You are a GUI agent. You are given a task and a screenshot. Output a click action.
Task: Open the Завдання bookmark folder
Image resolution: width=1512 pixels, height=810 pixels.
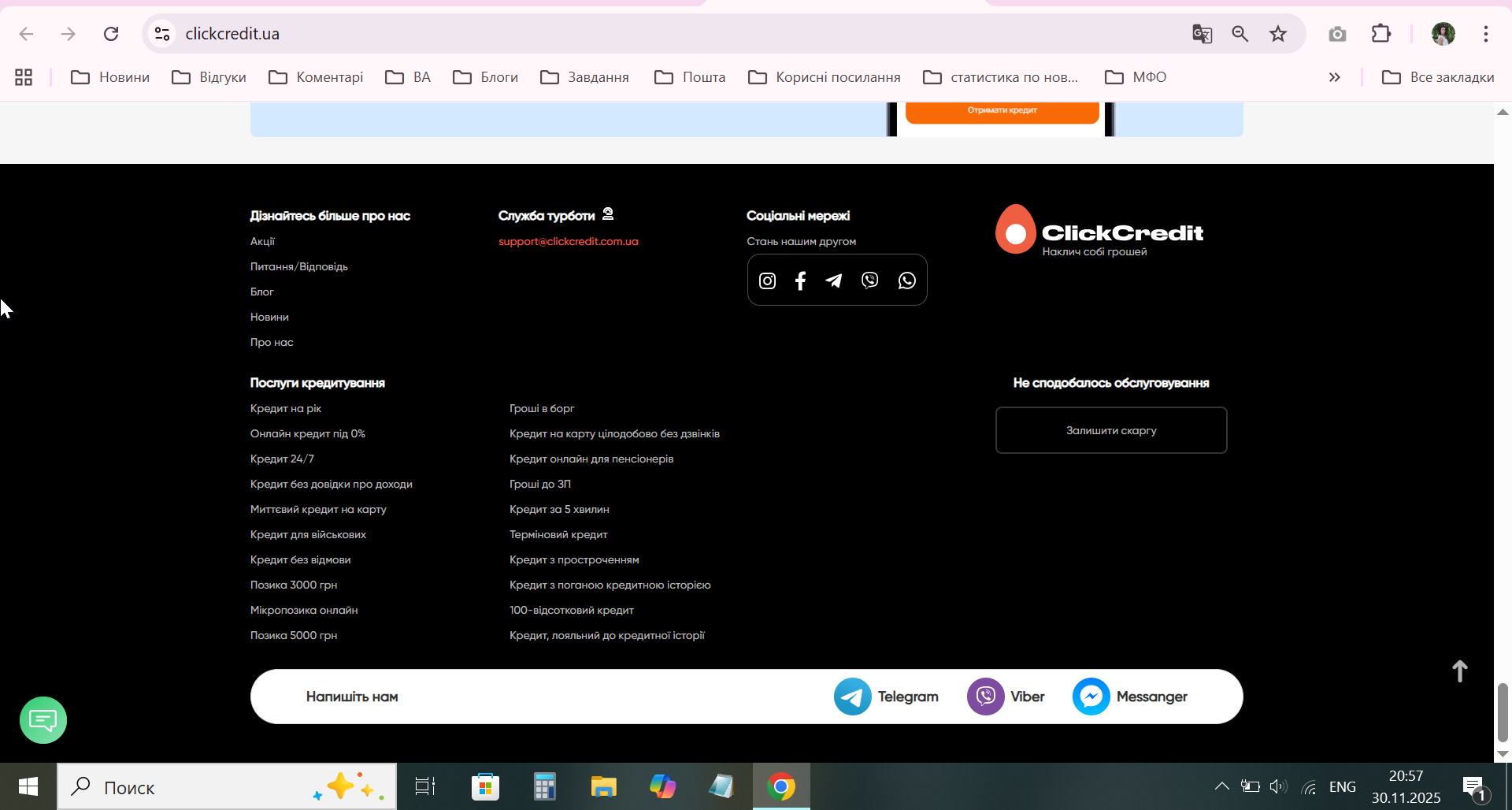584,77
